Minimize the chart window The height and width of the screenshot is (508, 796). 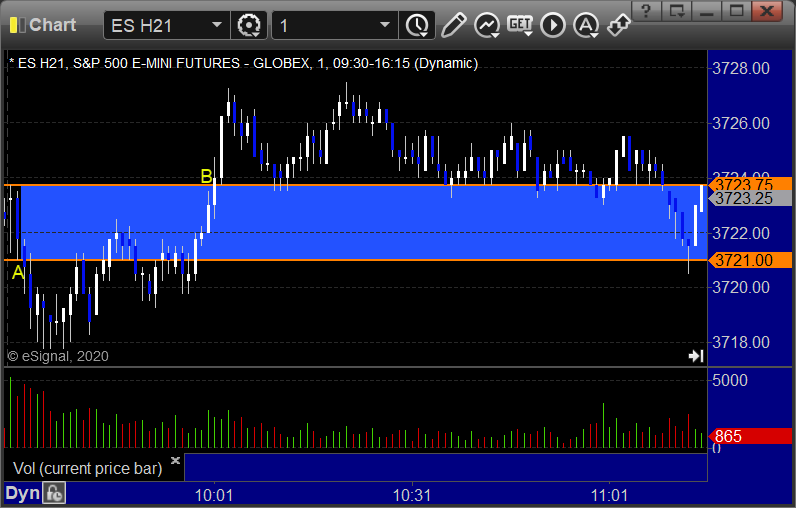[x=707, y=10]
